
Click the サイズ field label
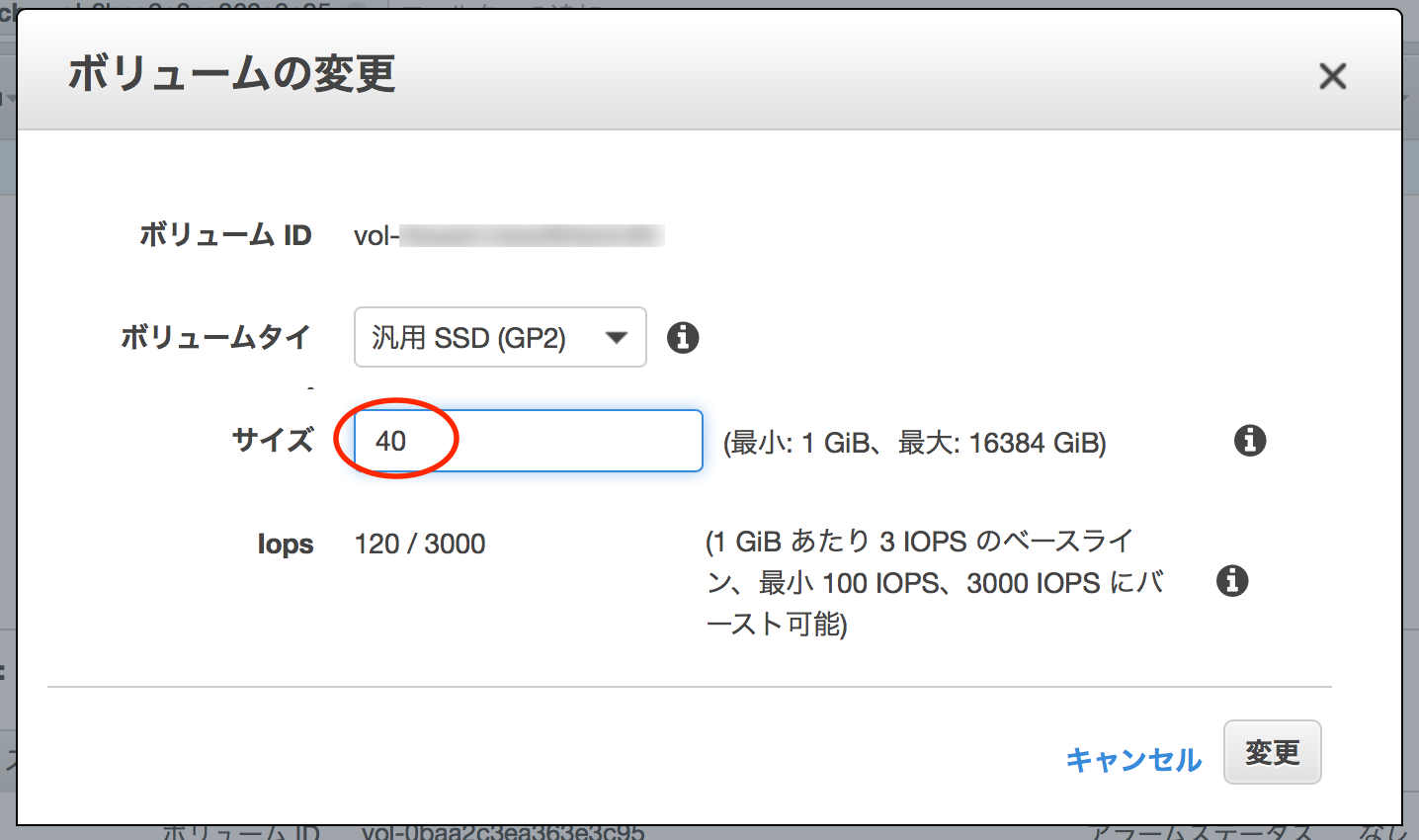click(x=271, y=441)
